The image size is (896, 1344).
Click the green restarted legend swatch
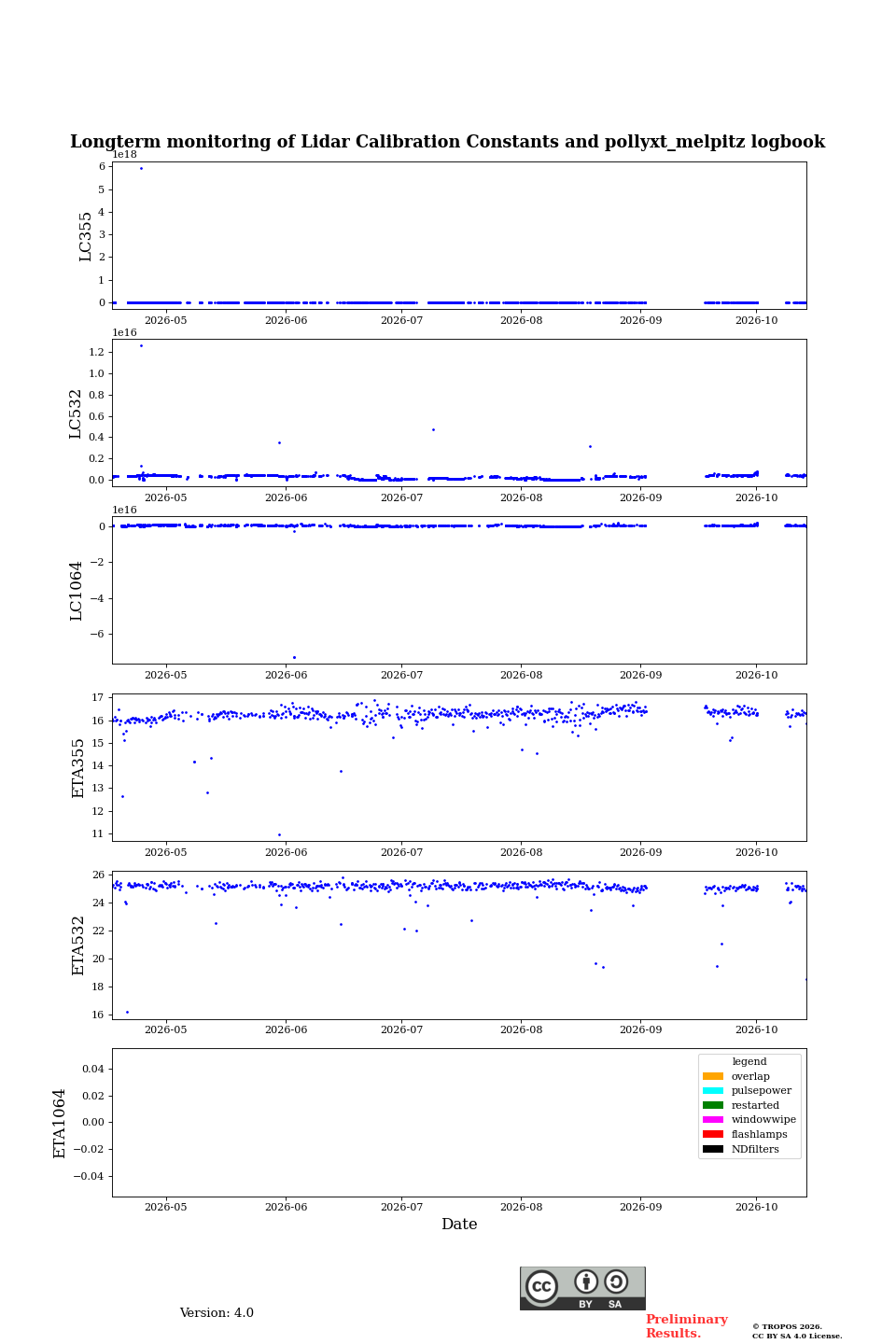[x=713, y=1105]
